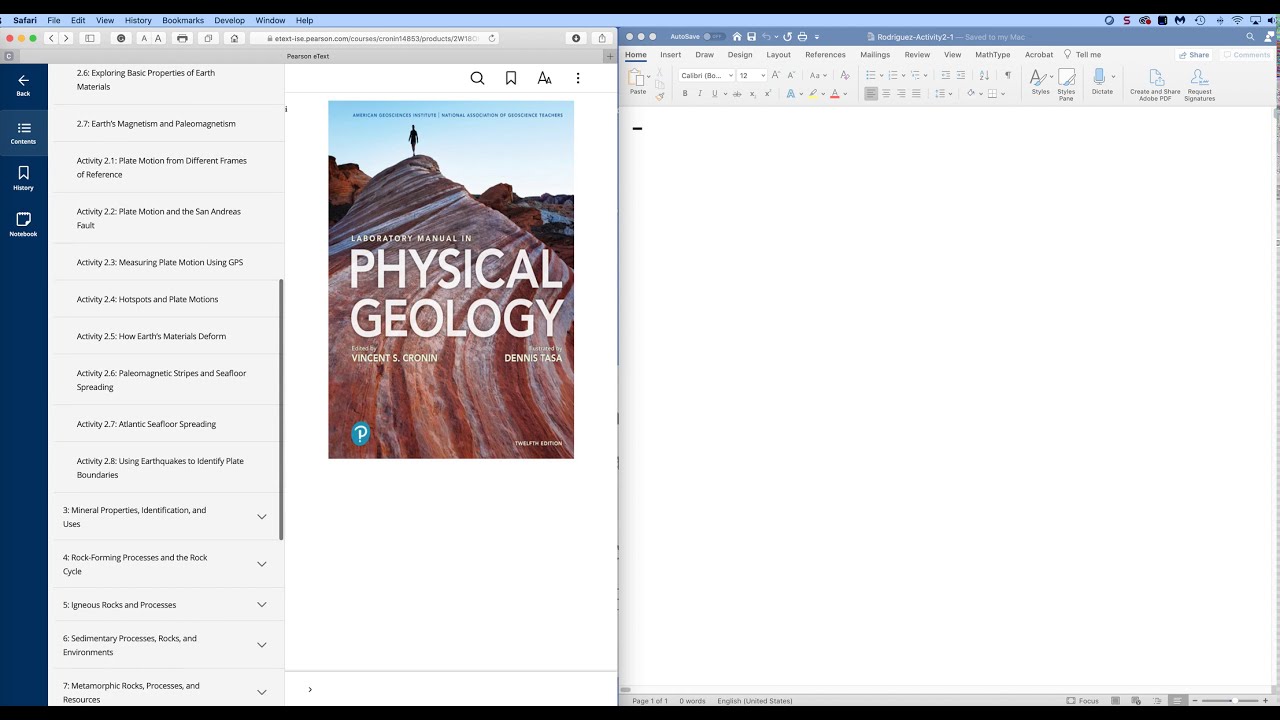Open Styles Pane in Word

[x=1066, y=84]
